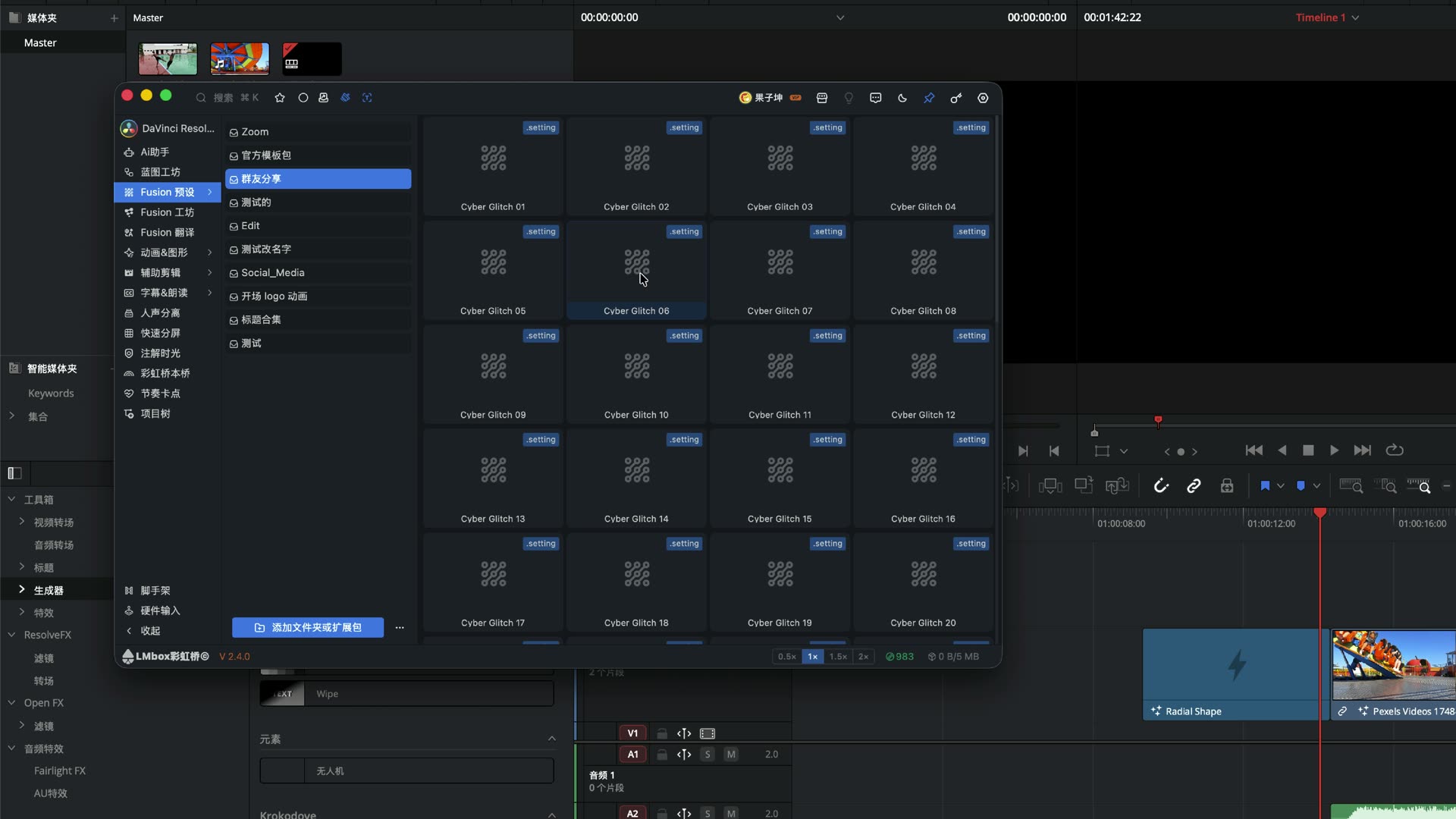Click 收起 to collapse LMbox sidebar

[143, 631]
